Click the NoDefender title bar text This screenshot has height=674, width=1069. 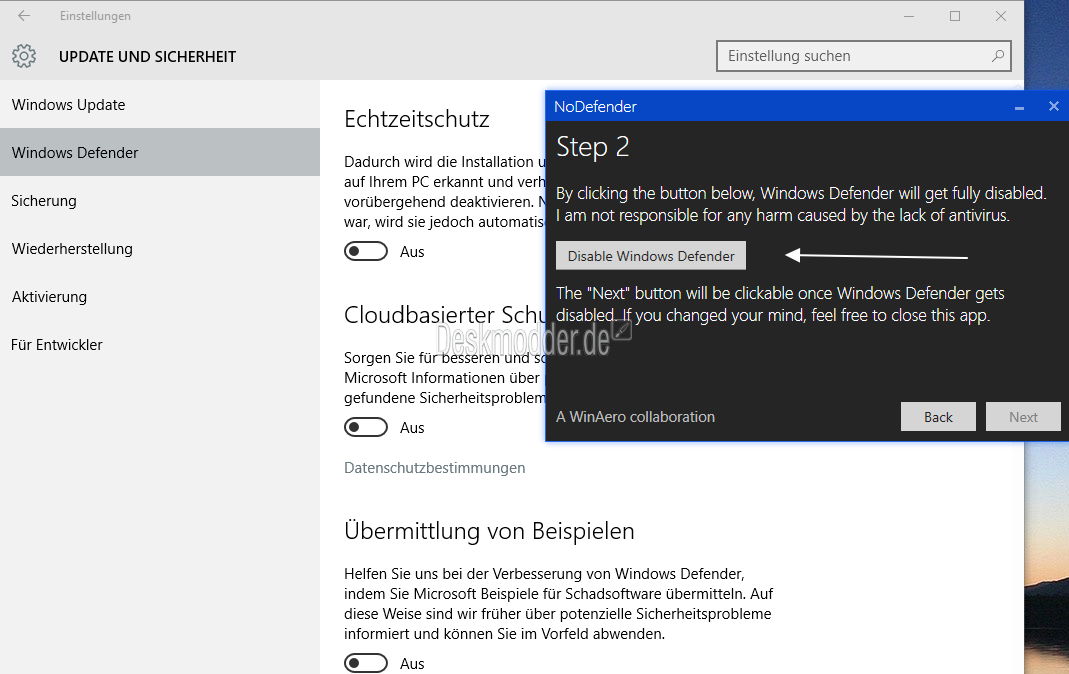pyautogui.click(x=595, y=106)
